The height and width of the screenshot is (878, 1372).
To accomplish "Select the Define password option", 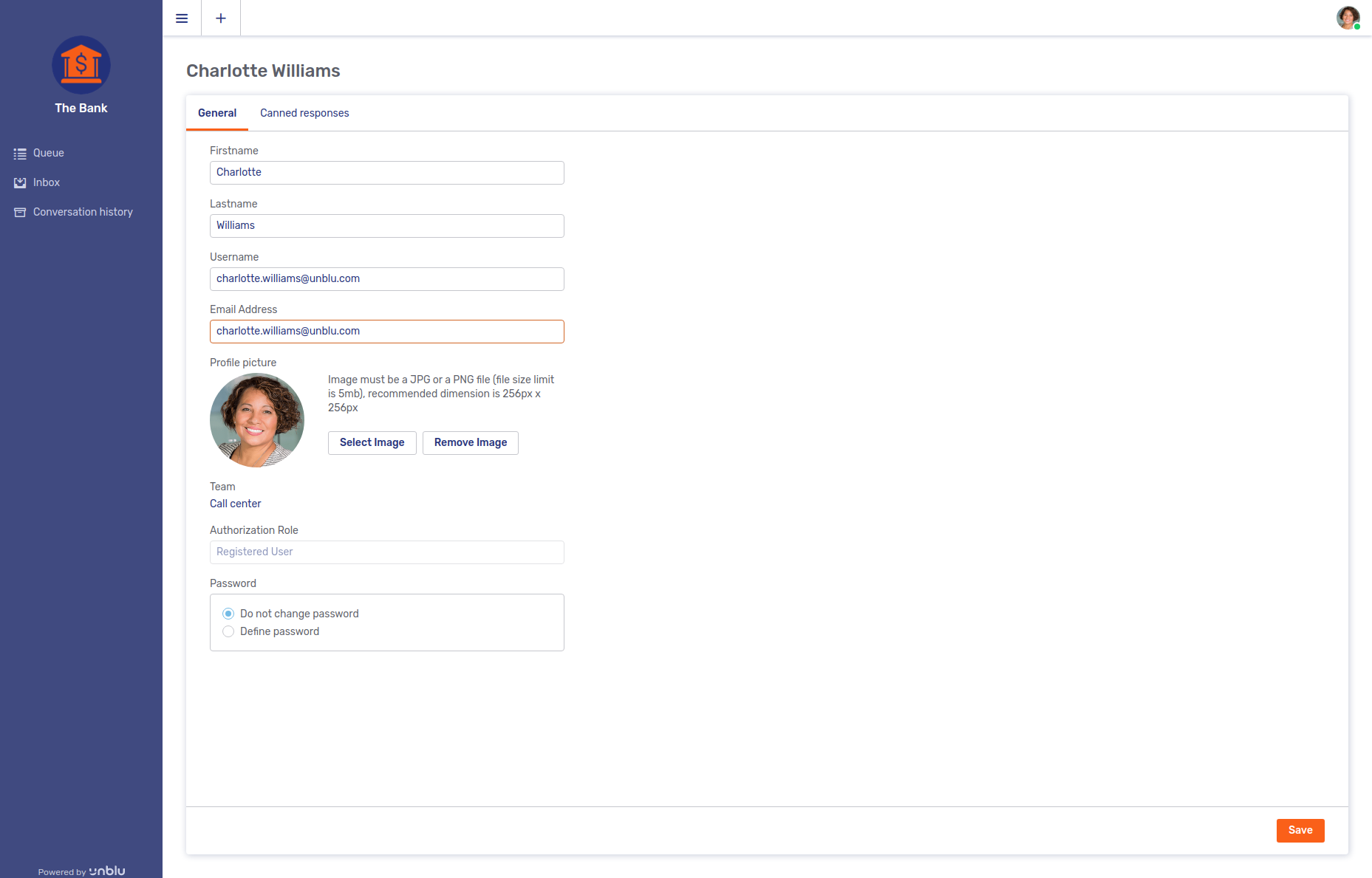I will (228, 631).
